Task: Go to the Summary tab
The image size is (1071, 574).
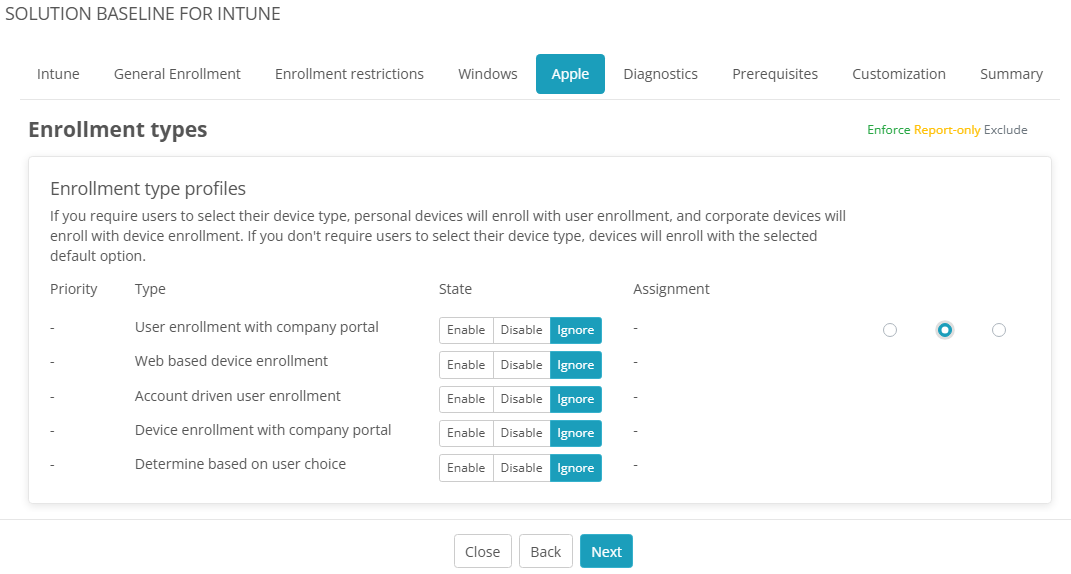Action: [x=1011, y=74]
